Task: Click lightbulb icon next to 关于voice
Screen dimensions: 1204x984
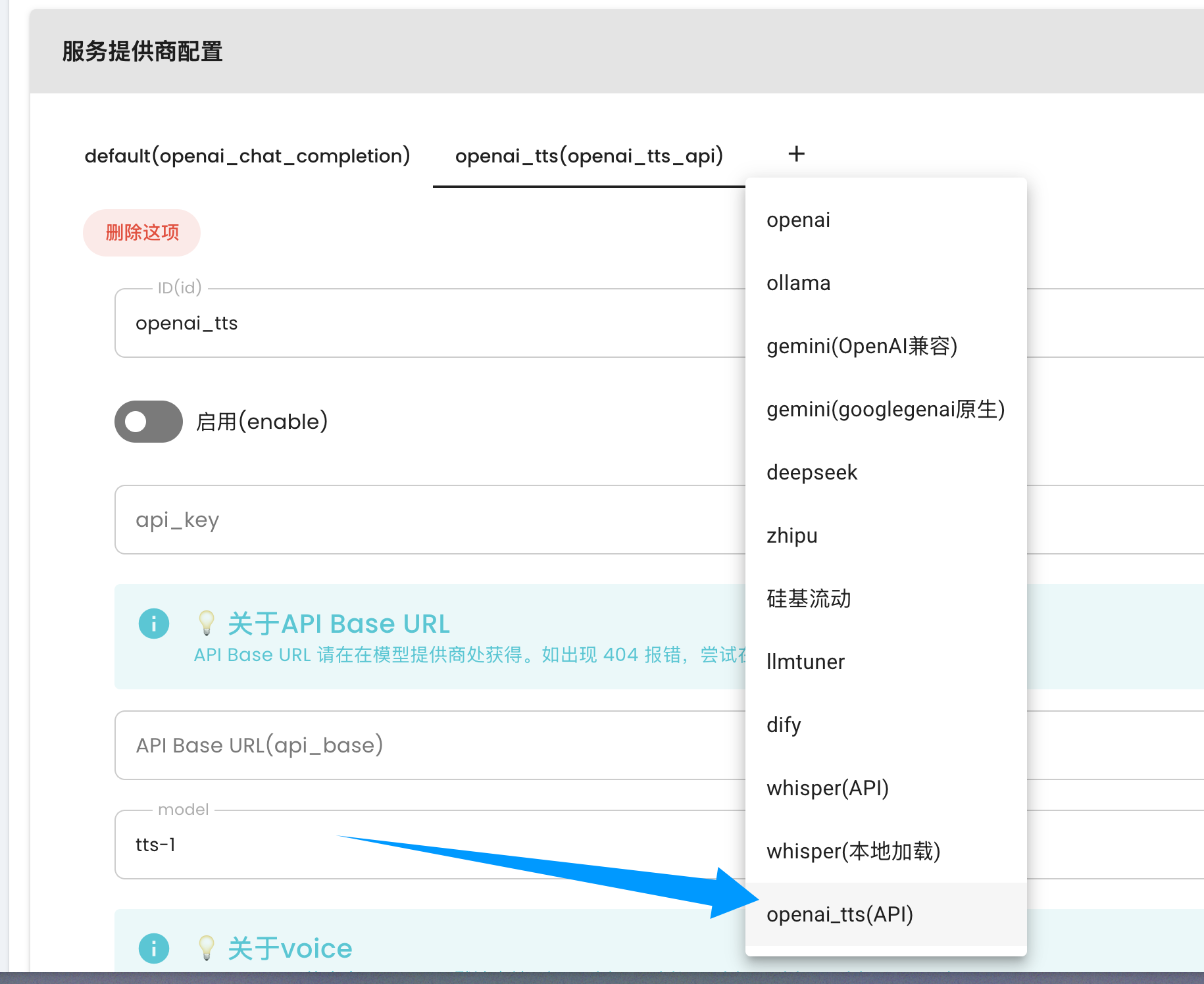Action: pos(207,948)
